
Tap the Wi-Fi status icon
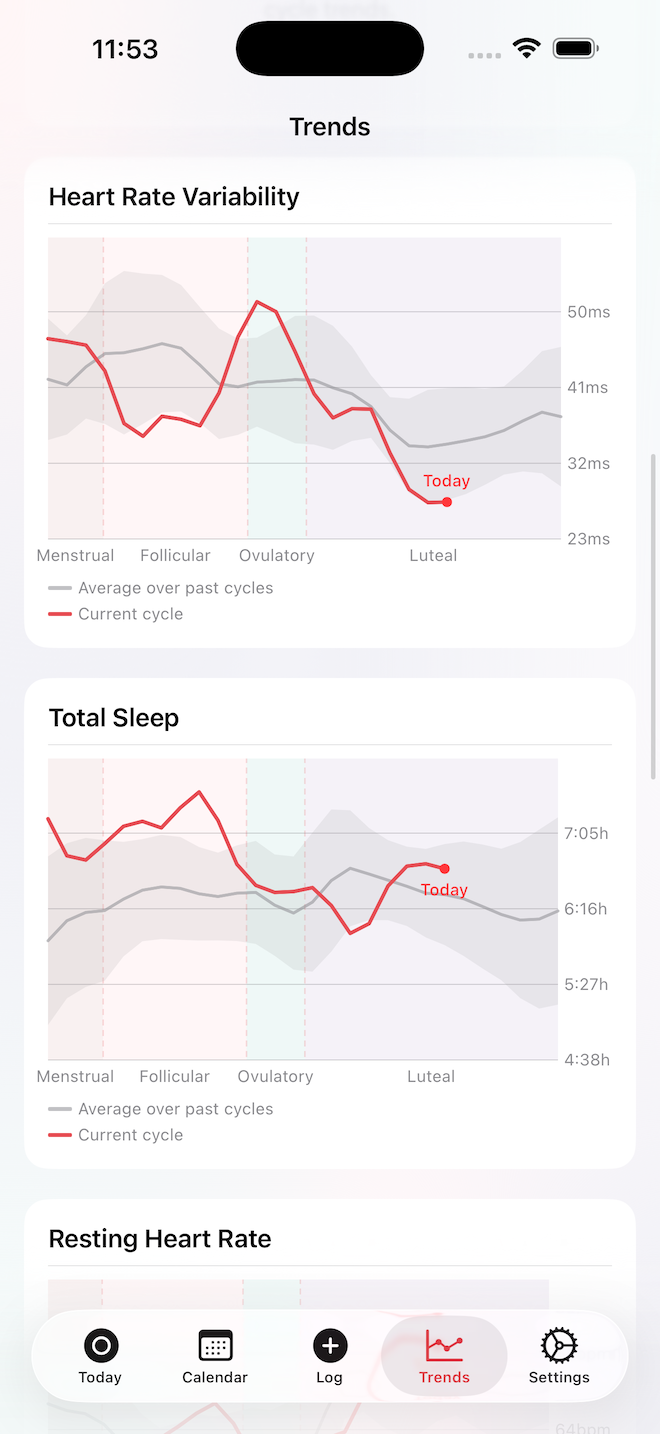(528, 47)
